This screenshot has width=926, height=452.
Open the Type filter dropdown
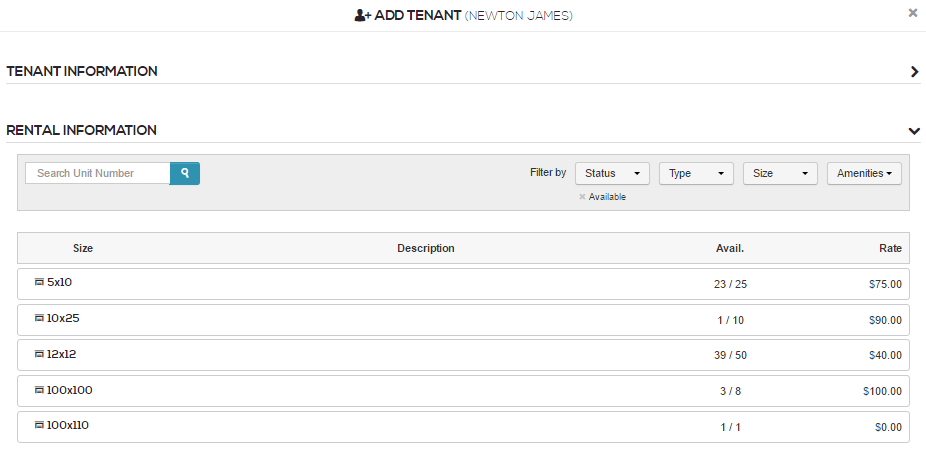pyautogui.click(x=696, y=173)
